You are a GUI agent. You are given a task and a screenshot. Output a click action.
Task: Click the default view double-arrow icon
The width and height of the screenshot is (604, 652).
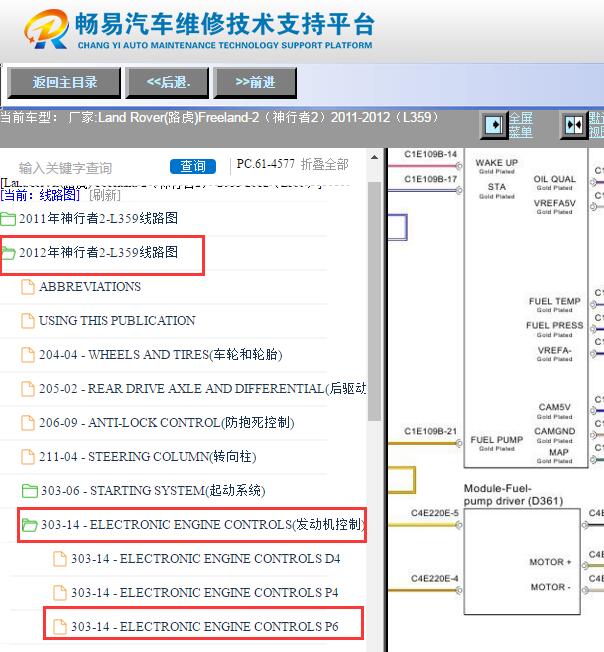click(x=574, y=125)
